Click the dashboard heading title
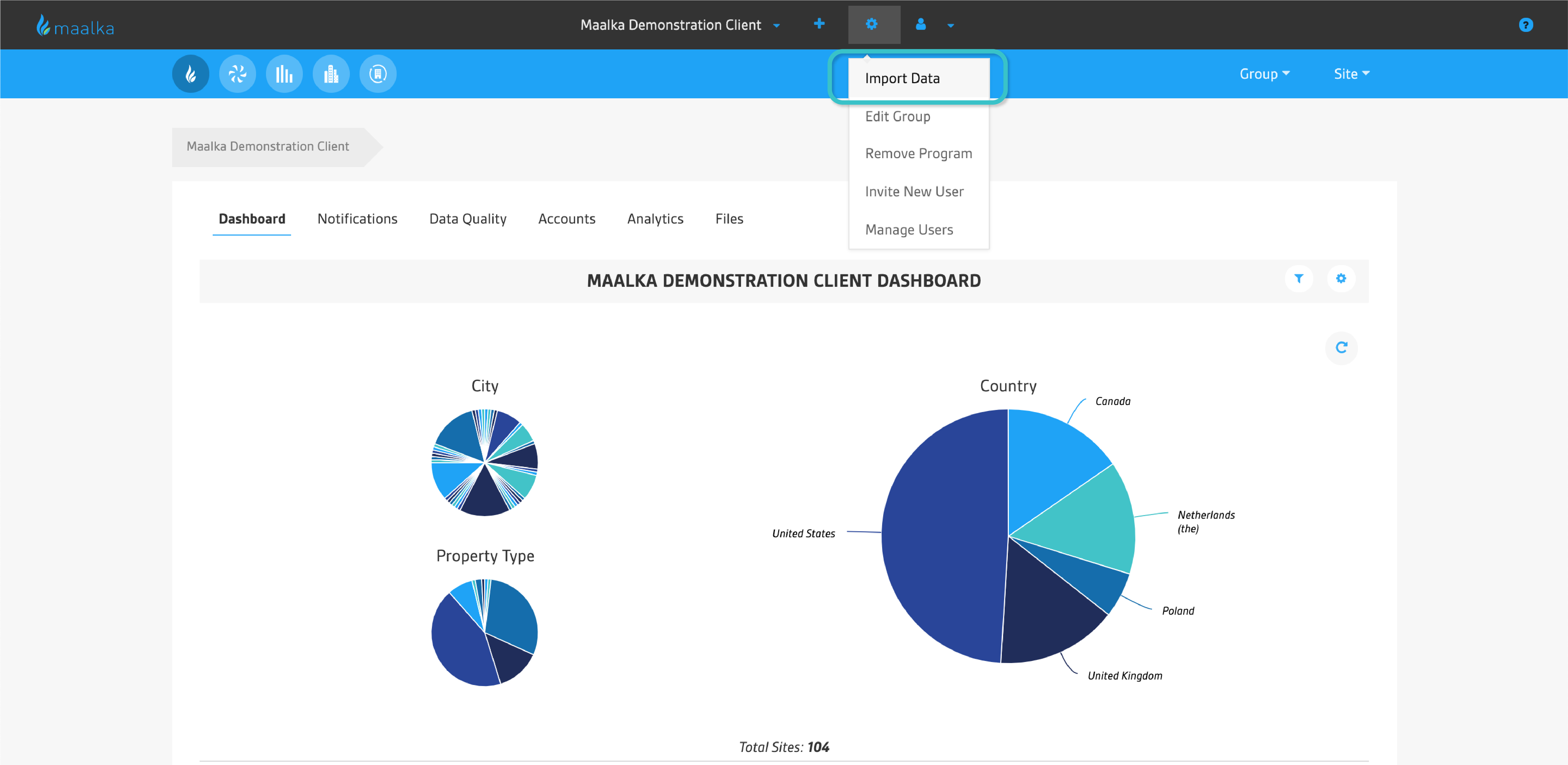The image size is (1568, 765). (x=783, y=281)
